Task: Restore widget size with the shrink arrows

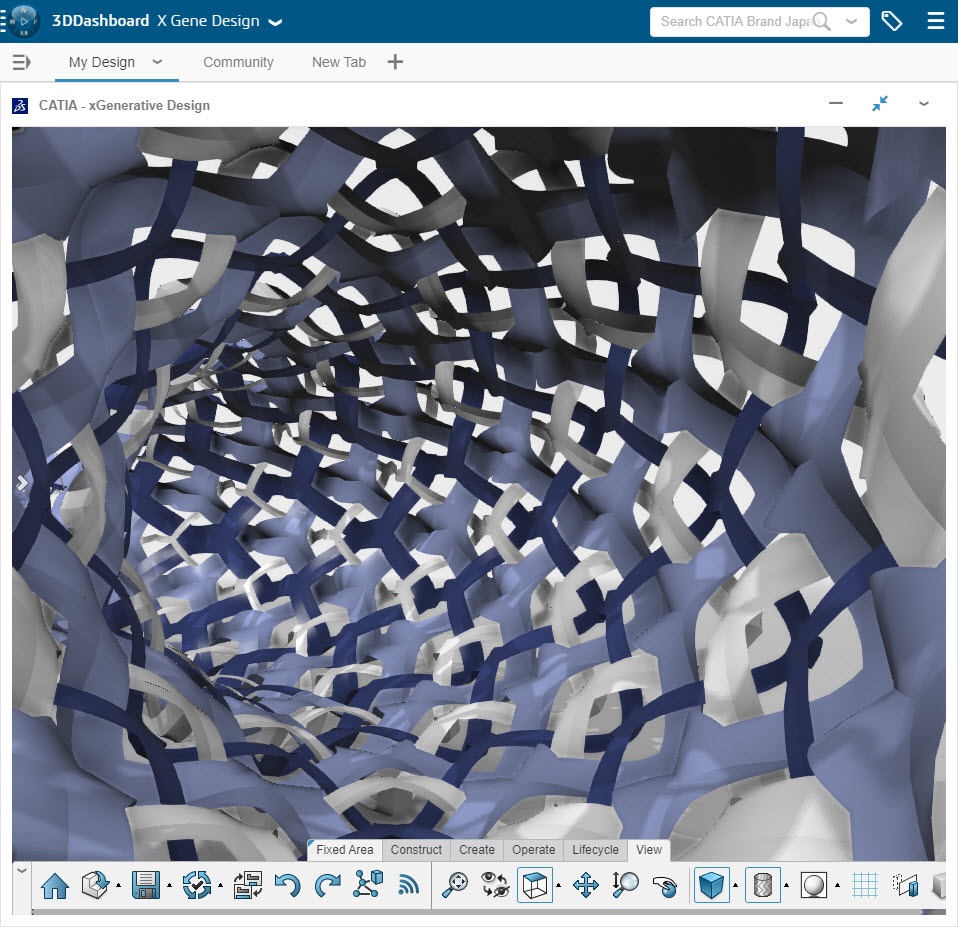Action: pos(880,103)
